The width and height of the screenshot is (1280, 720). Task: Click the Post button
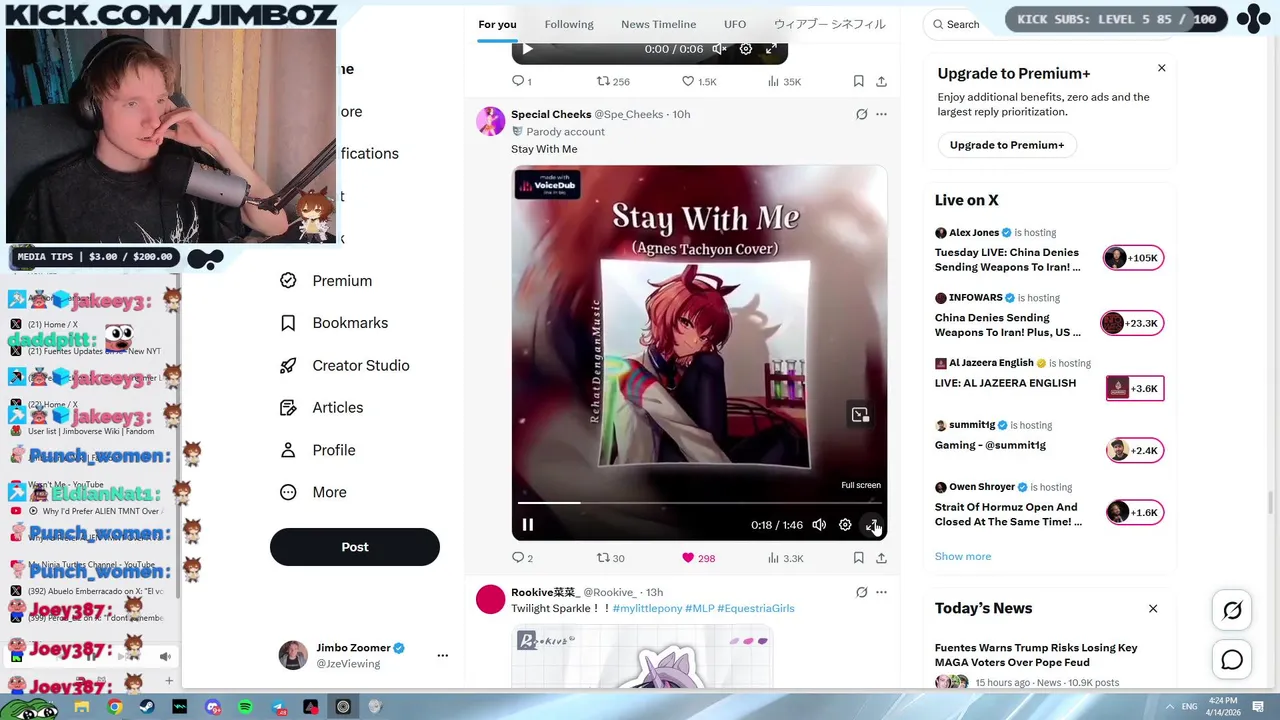click(355, 547)
